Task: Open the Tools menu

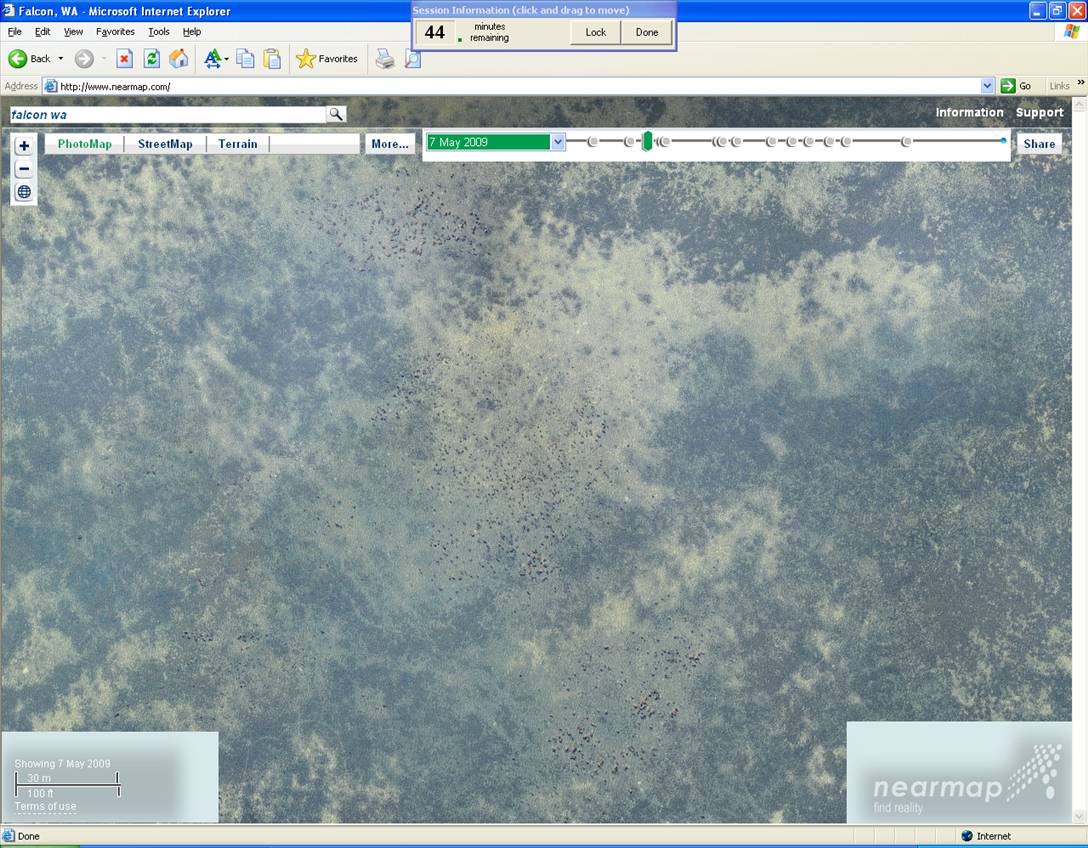Action: (x=159, y=32)
